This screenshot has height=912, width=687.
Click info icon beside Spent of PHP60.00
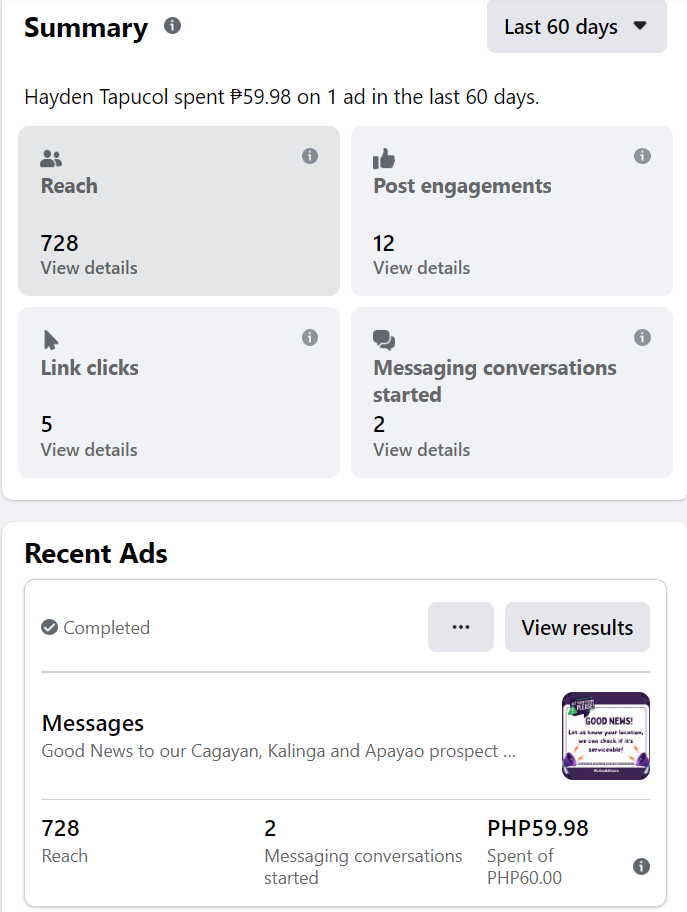(x=642, y=866)
